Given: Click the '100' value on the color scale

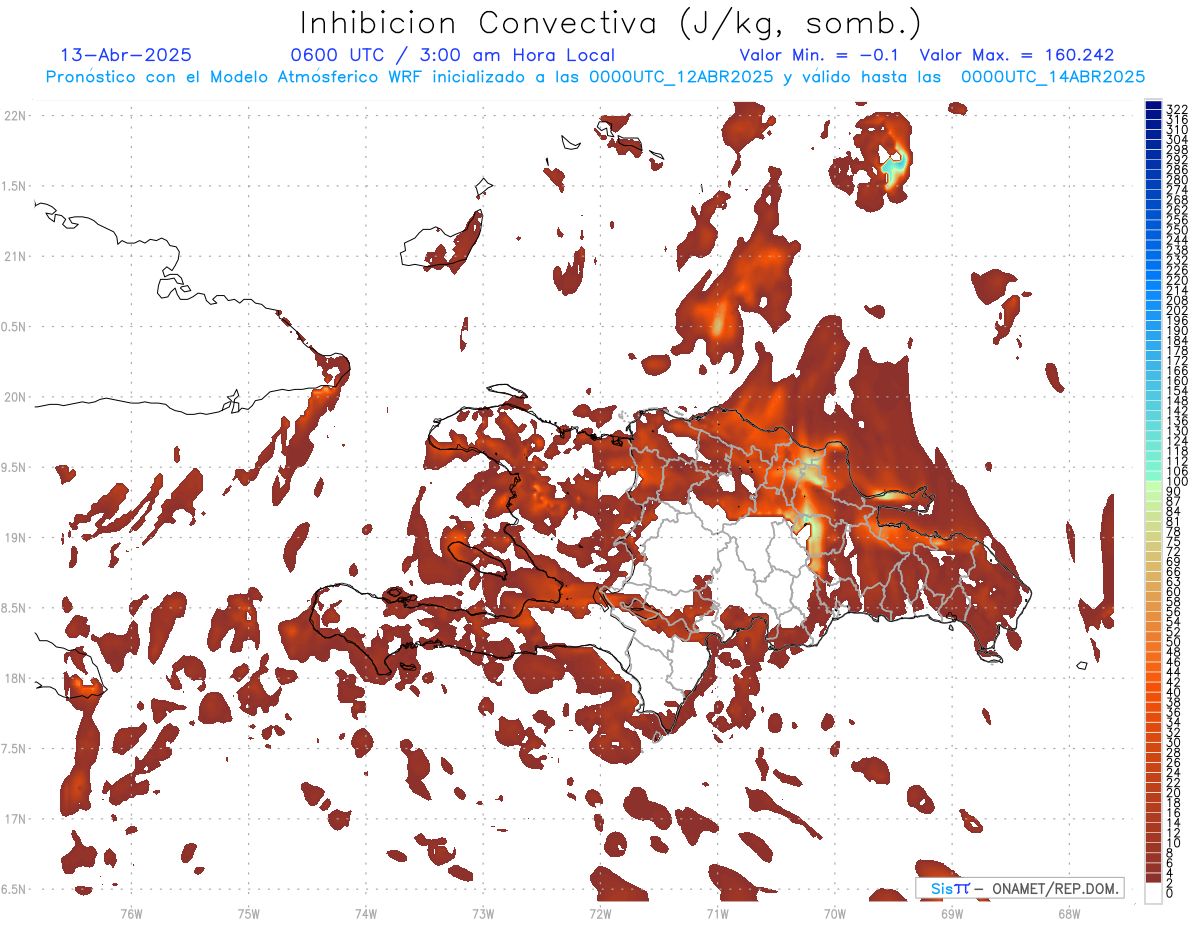Looking at the screenshot, I should pyautogui.click(x=1177, y=482).
